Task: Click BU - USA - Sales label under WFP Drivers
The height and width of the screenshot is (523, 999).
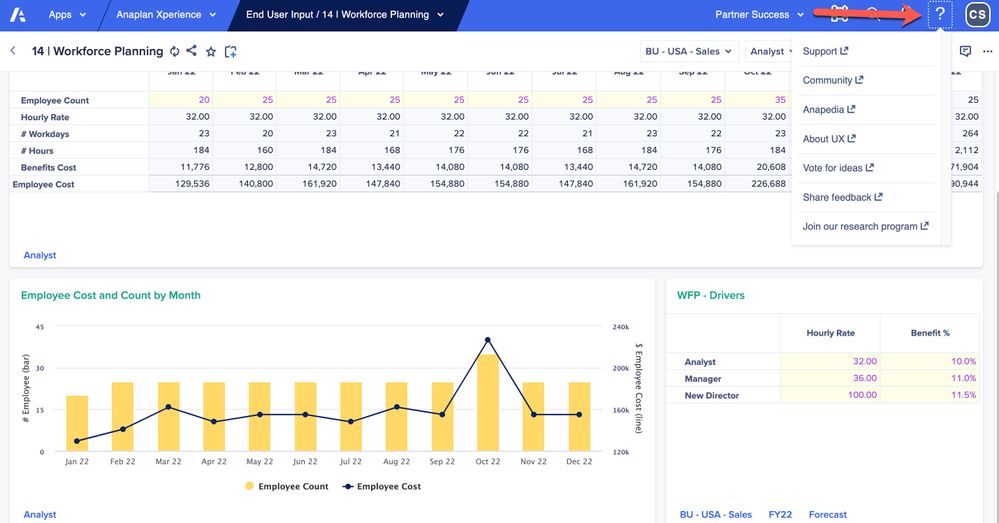Action: [x=715, y=514]
